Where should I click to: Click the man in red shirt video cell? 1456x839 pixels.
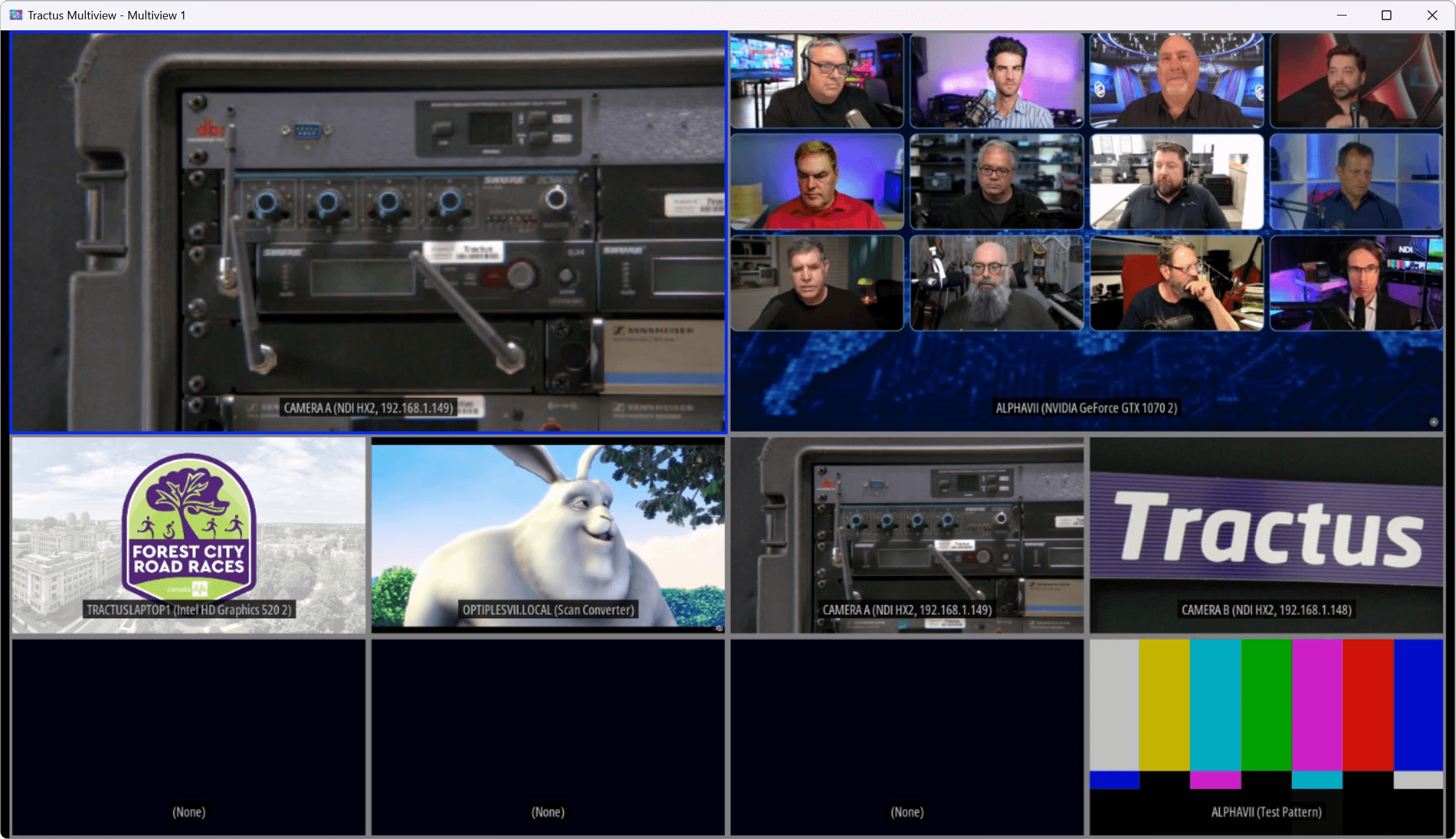pyautogui.click(x=817, y=182)
